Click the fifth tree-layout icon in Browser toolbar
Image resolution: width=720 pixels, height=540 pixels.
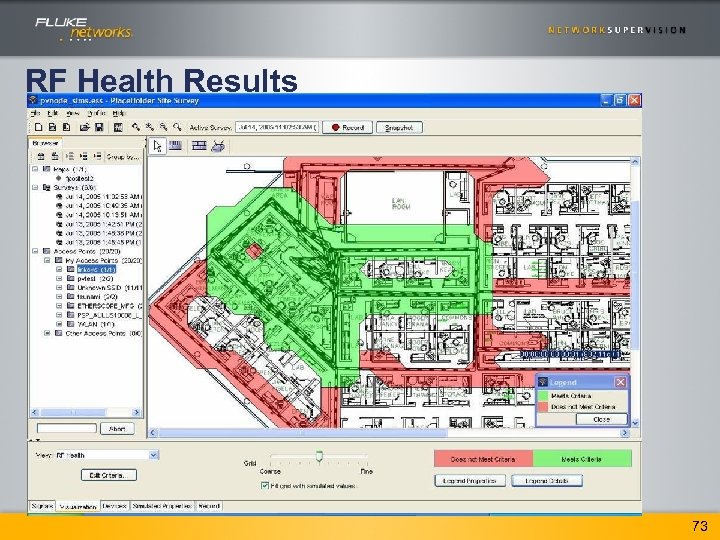(x=97, y=157)
